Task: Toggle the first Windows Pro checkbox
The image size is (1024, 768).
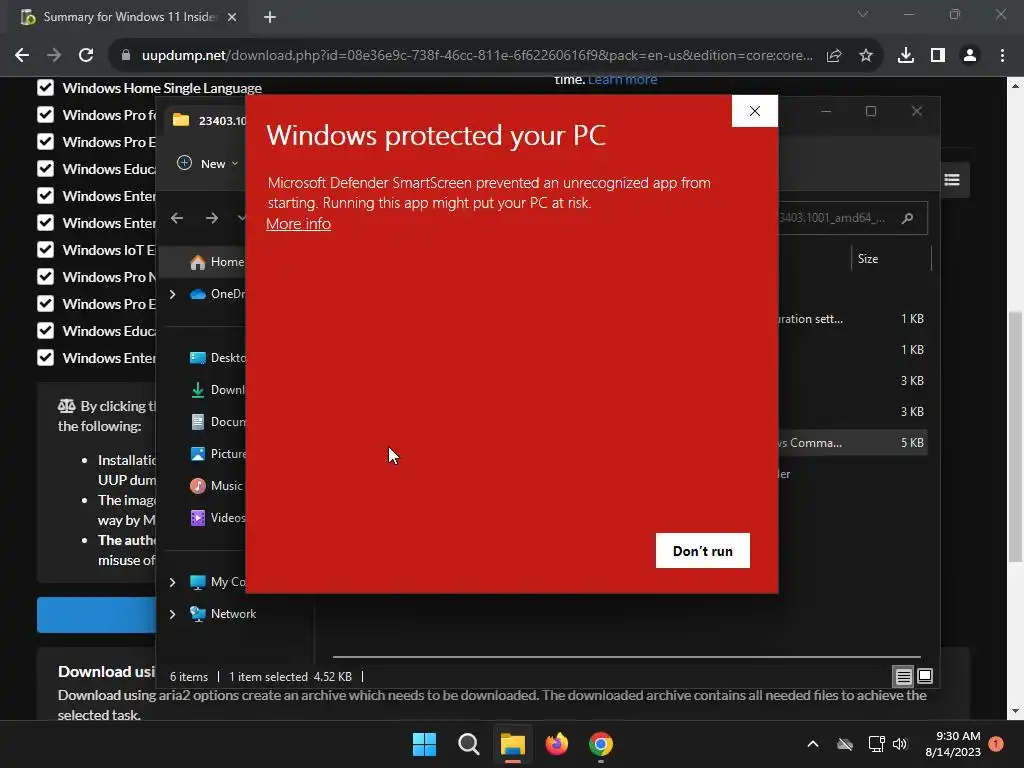Action: click(x=45, y=115)
